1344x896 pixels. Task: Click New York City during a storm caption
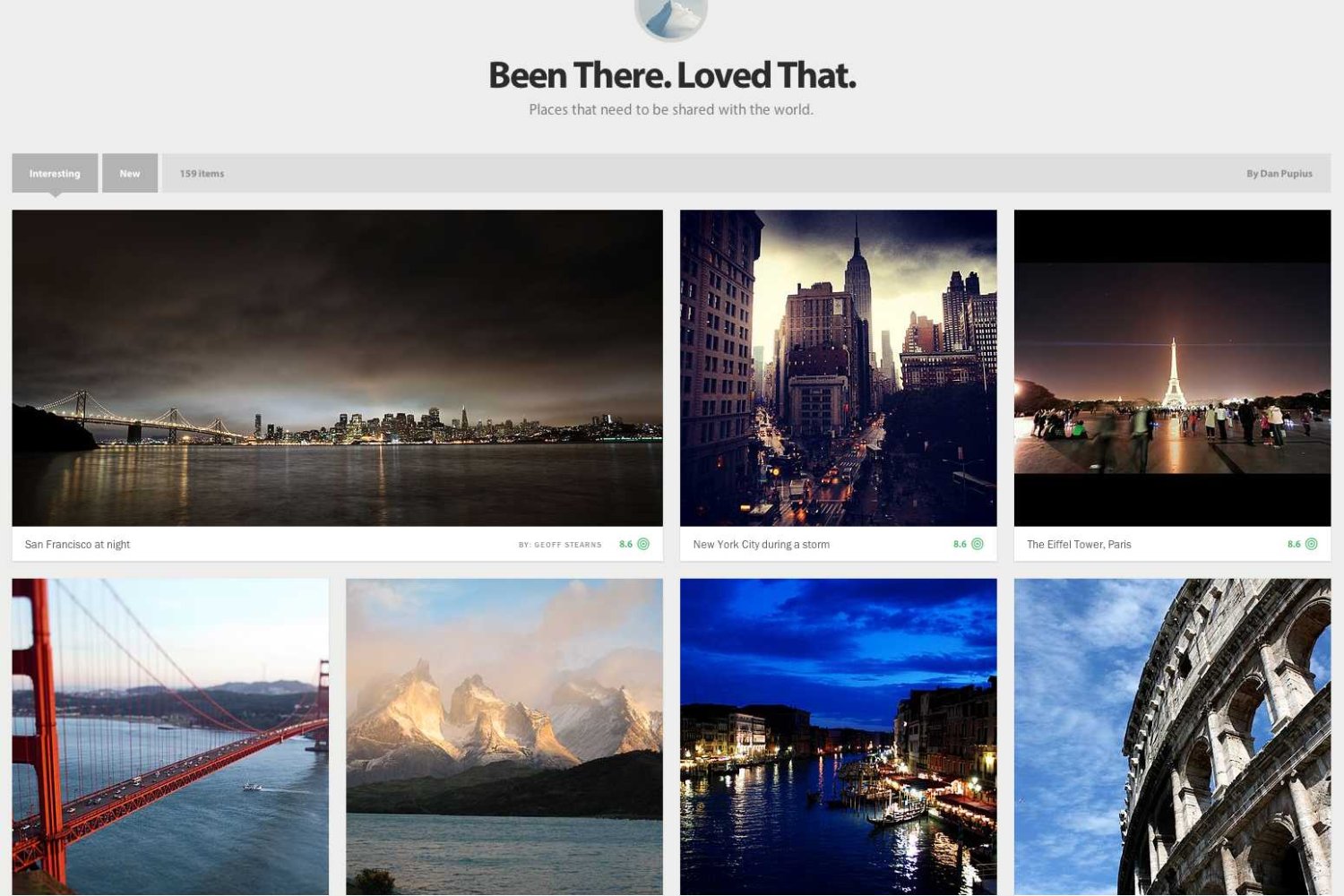coord(762,545)
